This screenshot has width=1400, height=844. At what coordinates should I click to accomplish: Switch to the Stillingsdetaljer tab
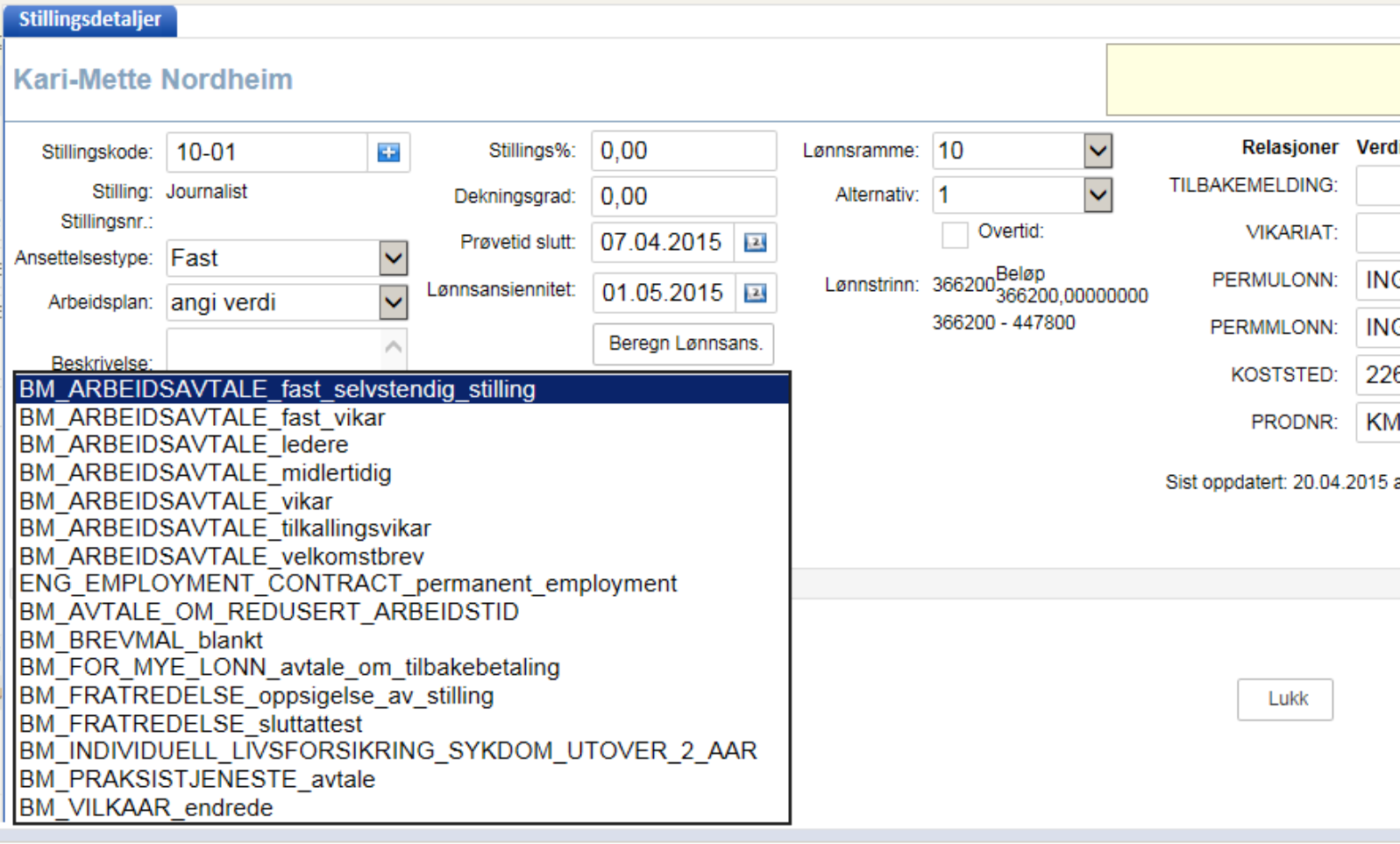tap(90, 19)
